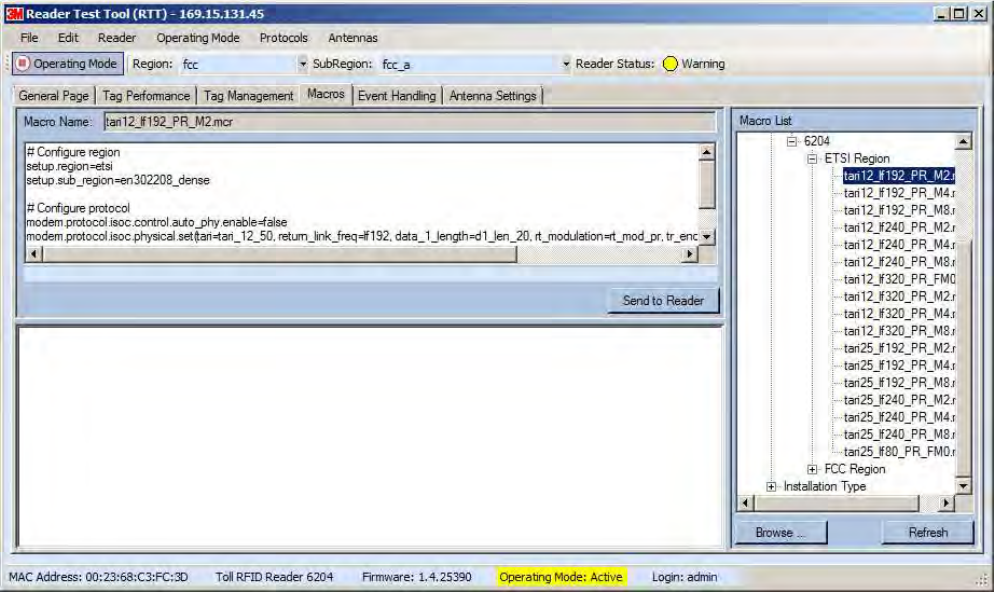
Task: Select macro tari25_lf240_PR_M8 in Macro List
Action: 899,435
